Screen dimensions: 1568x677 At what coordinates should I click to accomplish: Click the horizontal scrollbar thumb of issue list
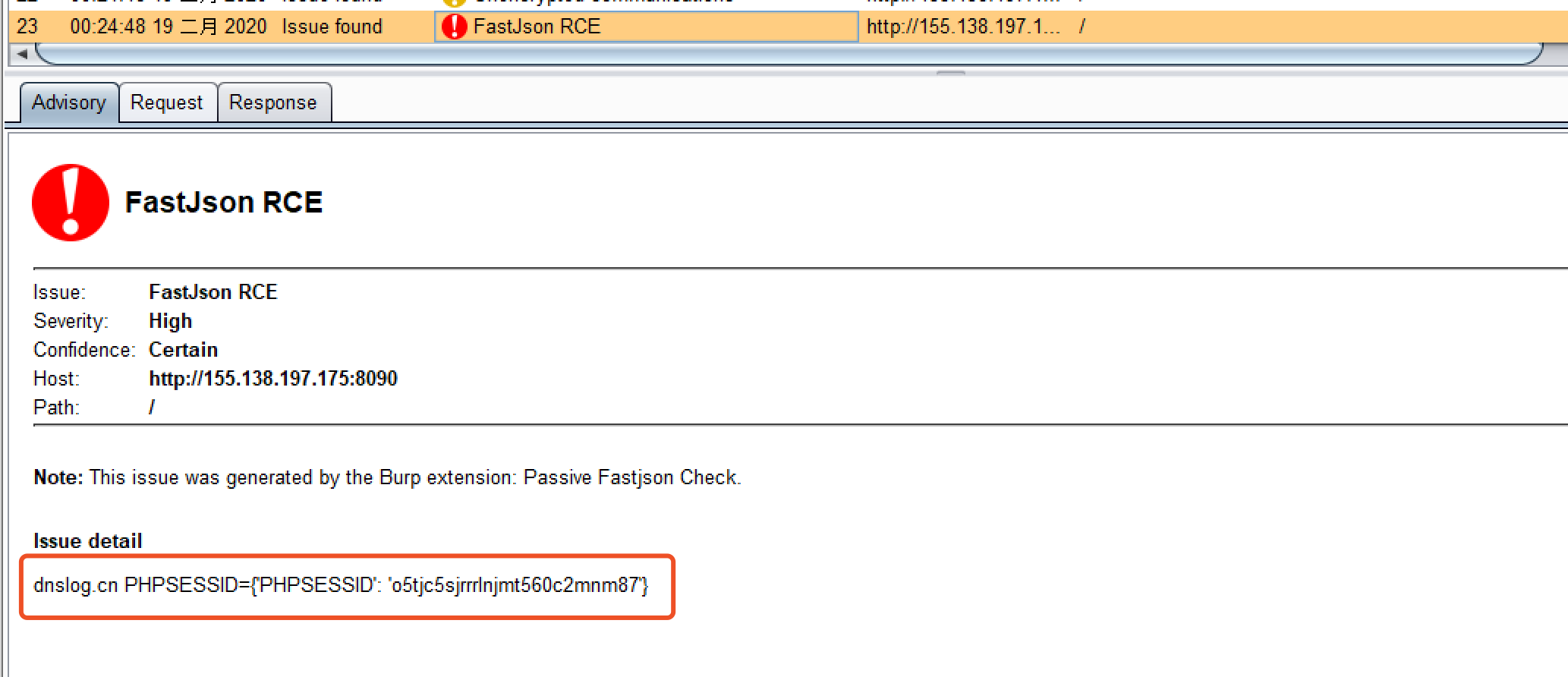coord(789,54)
